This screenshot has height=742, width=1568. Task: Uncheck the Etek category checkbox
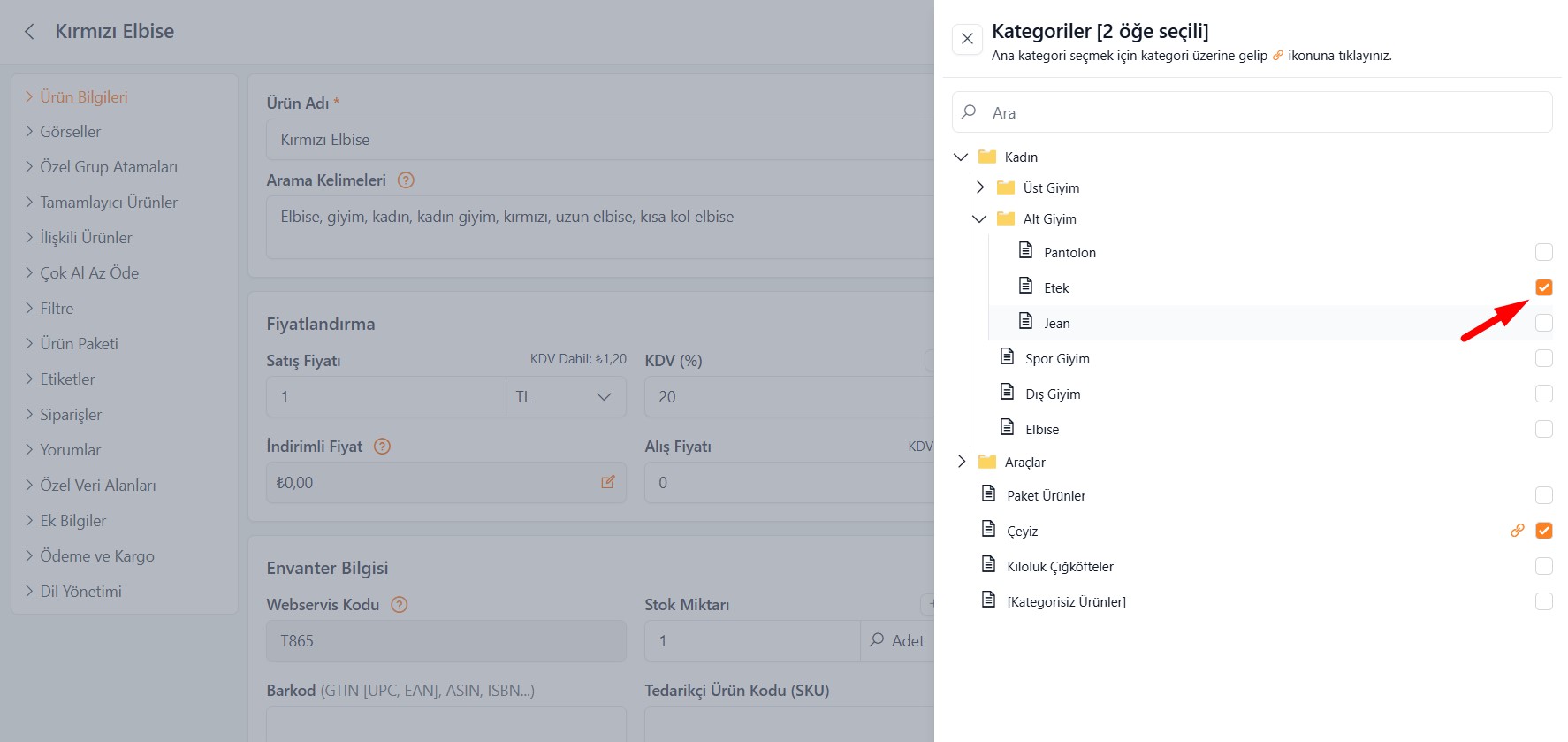pos(1543,287)
